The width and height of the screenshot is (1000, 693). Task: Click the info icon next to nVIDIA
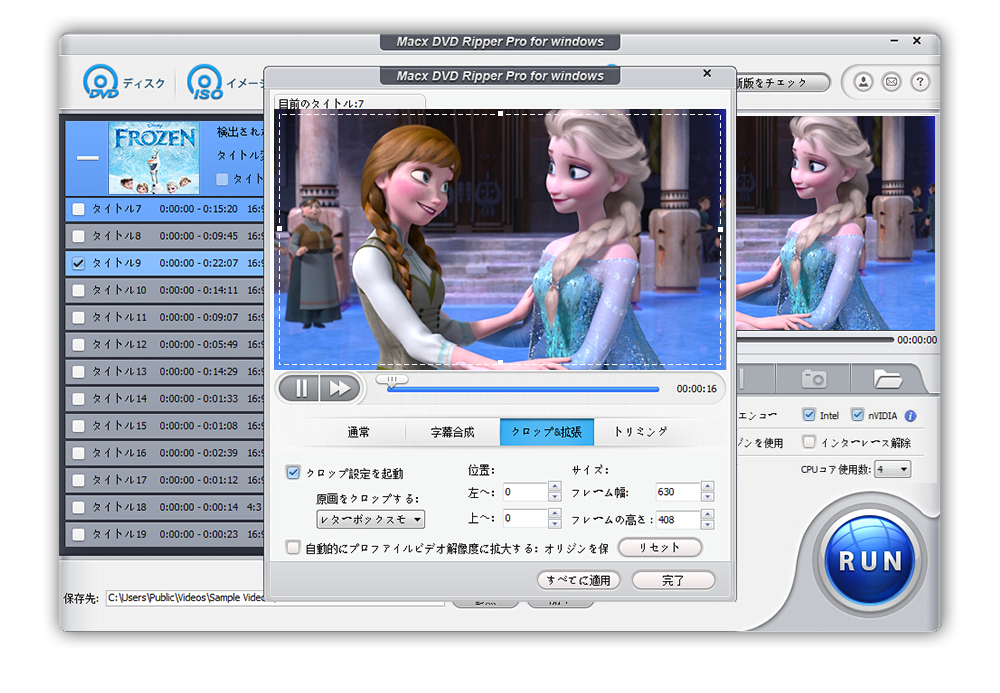(910, 416)
